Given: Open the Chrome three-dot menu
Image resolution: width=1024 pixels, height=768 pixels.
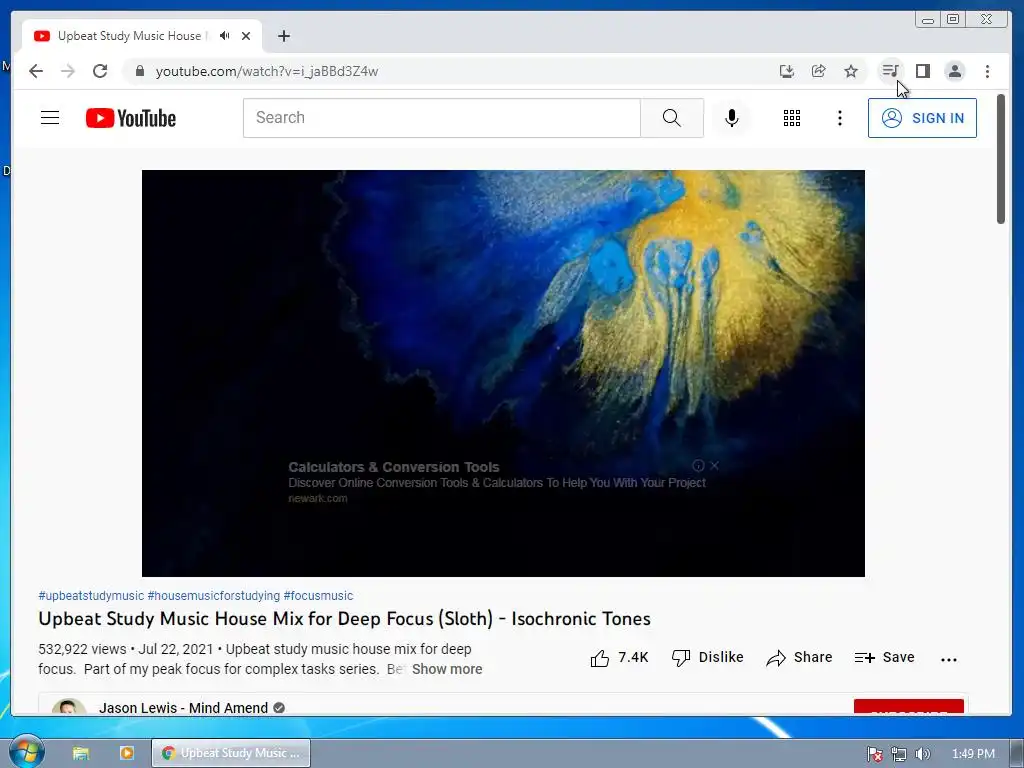Looking at the screenshot, I should (x=987, y=71).
